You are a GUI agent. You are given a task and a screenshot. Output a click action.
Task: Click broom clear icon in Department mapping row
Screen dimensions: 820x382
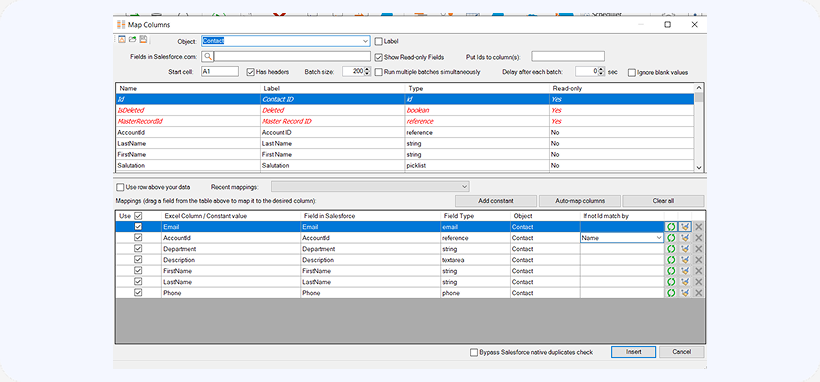(685, 249)
